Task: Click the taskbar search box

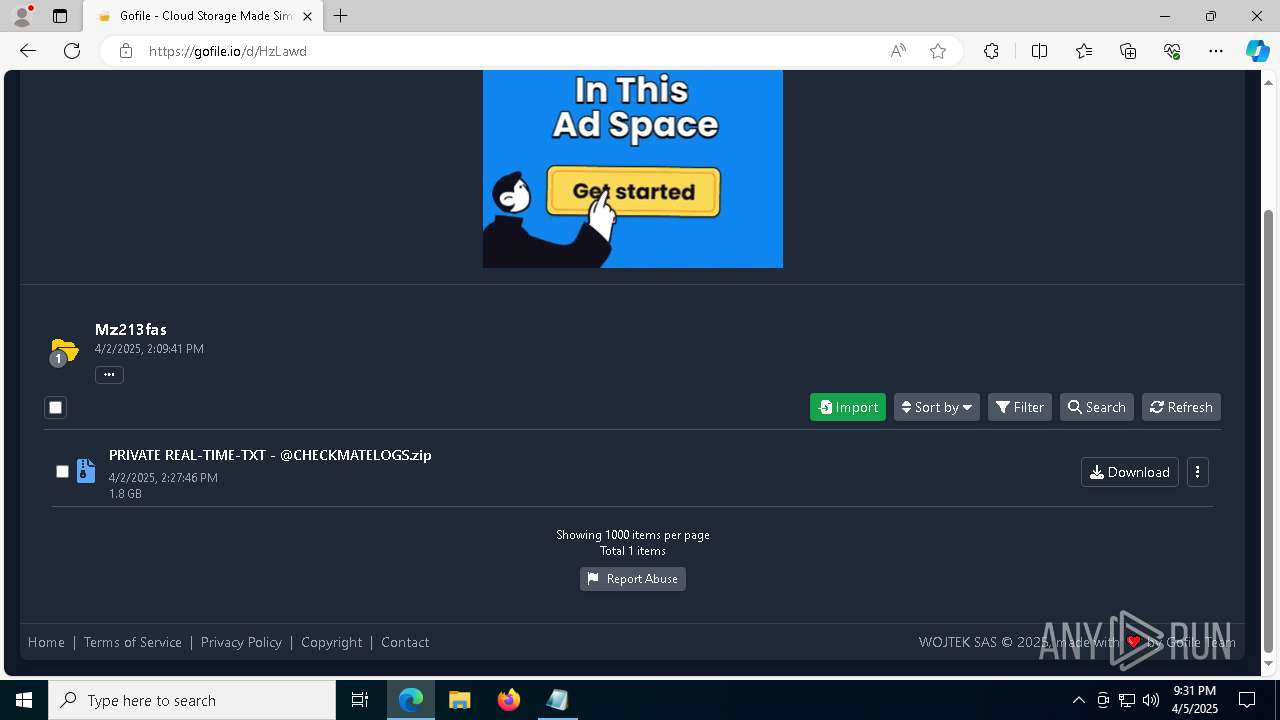Action: click(x=192, y=700)
